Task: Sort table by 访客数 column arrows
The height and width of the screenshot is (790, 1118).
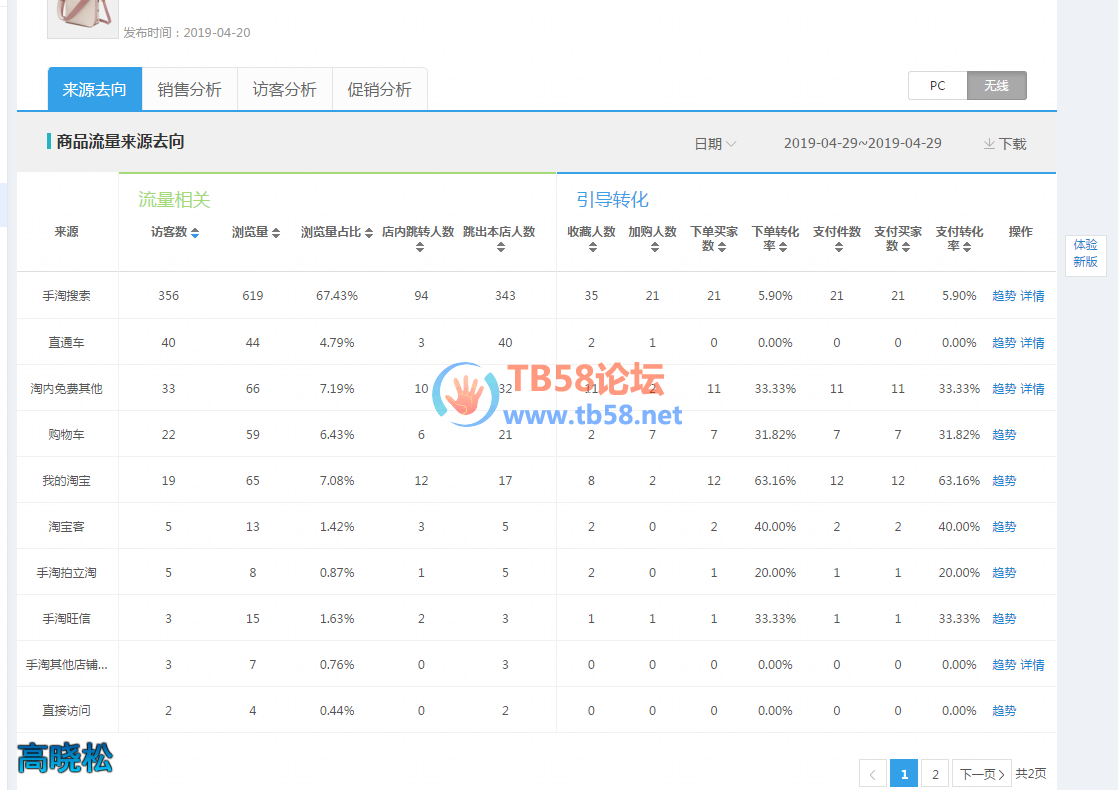Action: [195, 233]
